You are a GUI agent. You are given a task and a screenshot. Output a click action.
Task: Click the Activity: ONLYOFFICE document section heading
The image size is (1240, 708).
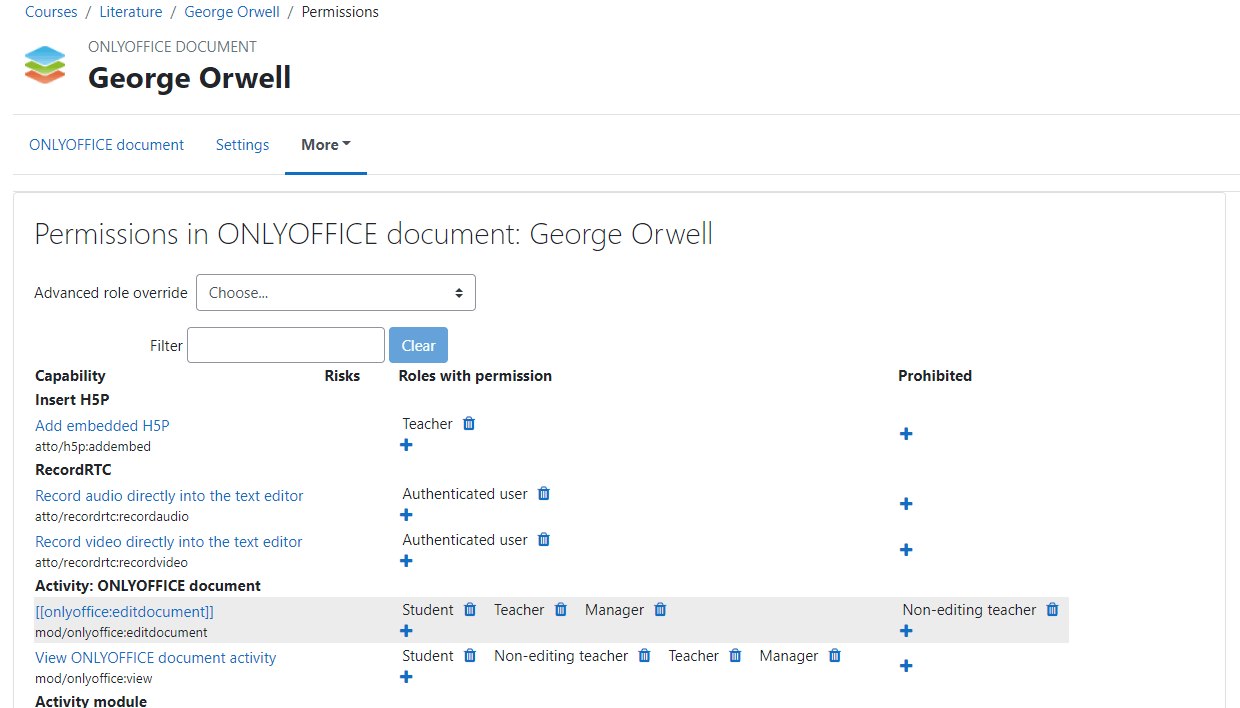coord(148,586)
